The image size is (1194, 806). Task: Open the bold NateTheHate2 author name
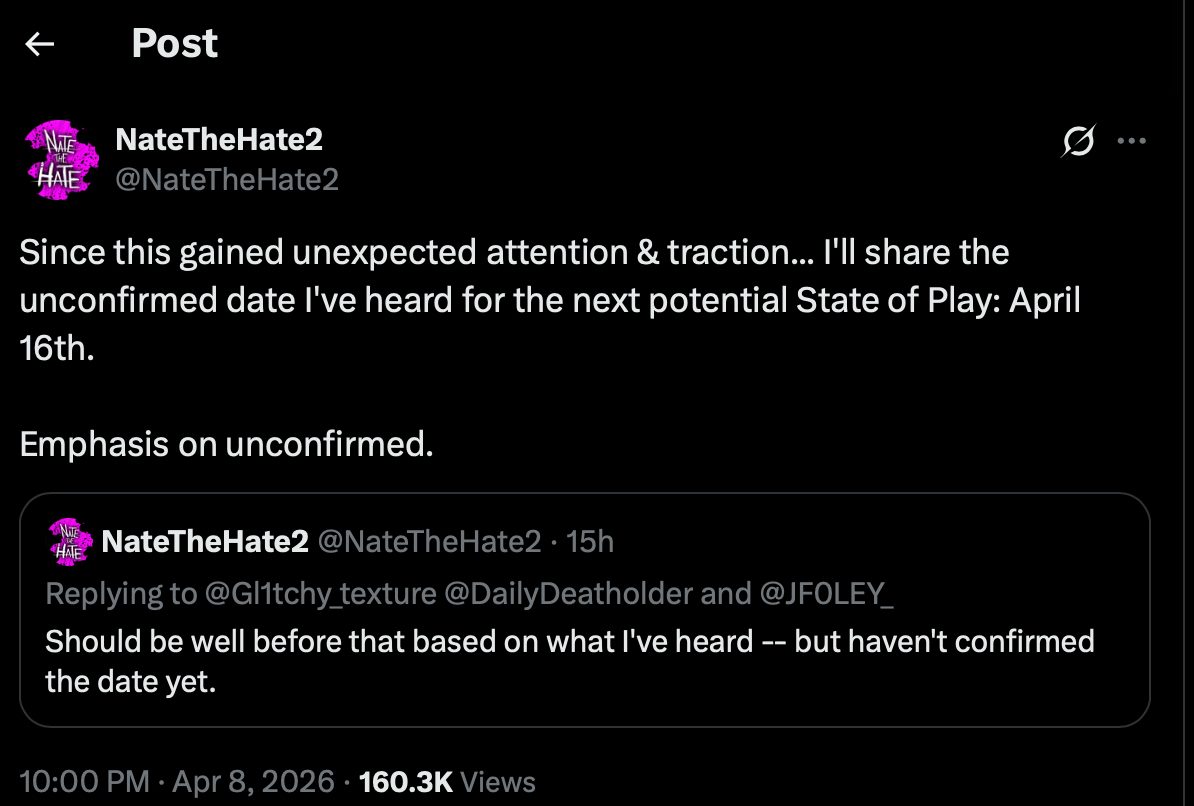(x=219, y=140)
